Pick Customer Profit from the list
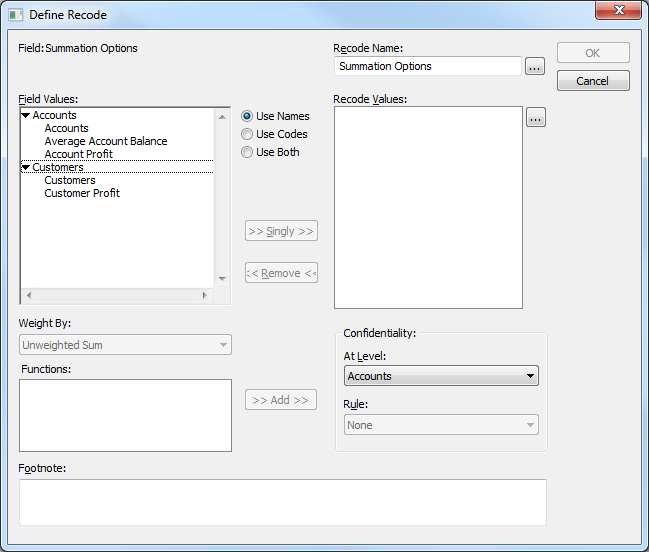 pyautogui.click(x=81, y=193)
